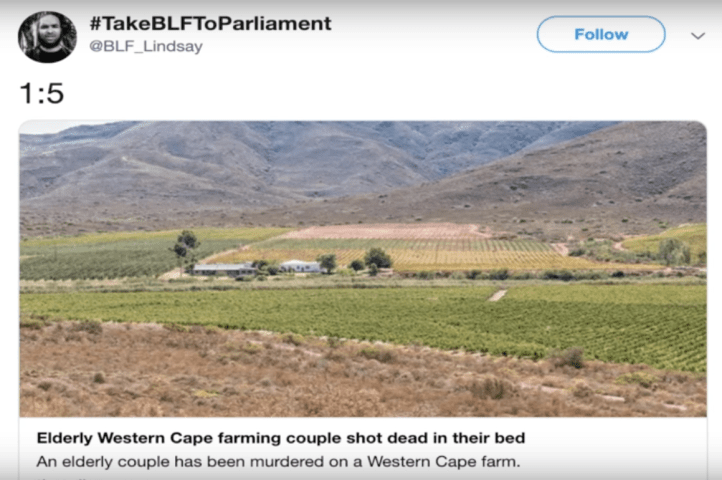Click the tall tree beside the farm buildings
The height and width of the screenshot is (480, 722).
tap(186, 249)
